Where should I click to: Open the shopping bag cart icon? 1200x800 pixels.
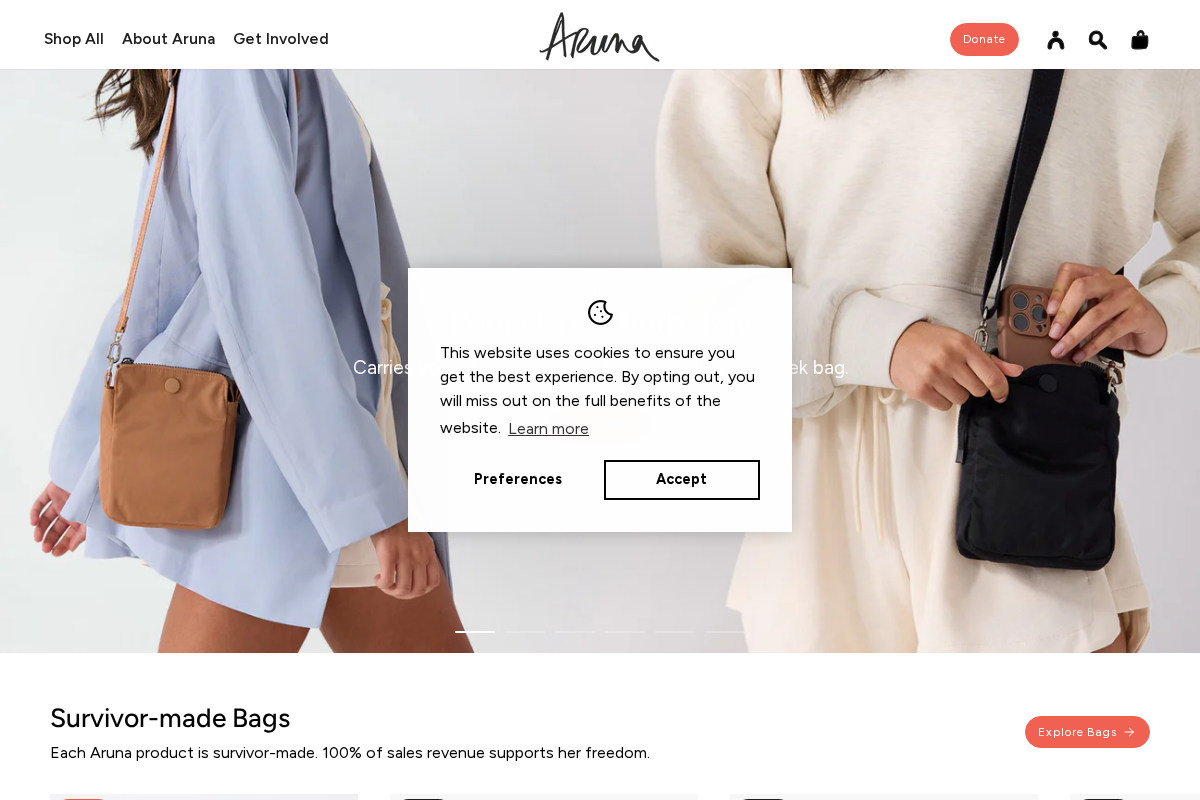pyautogui.click(x=1140, y=40)
